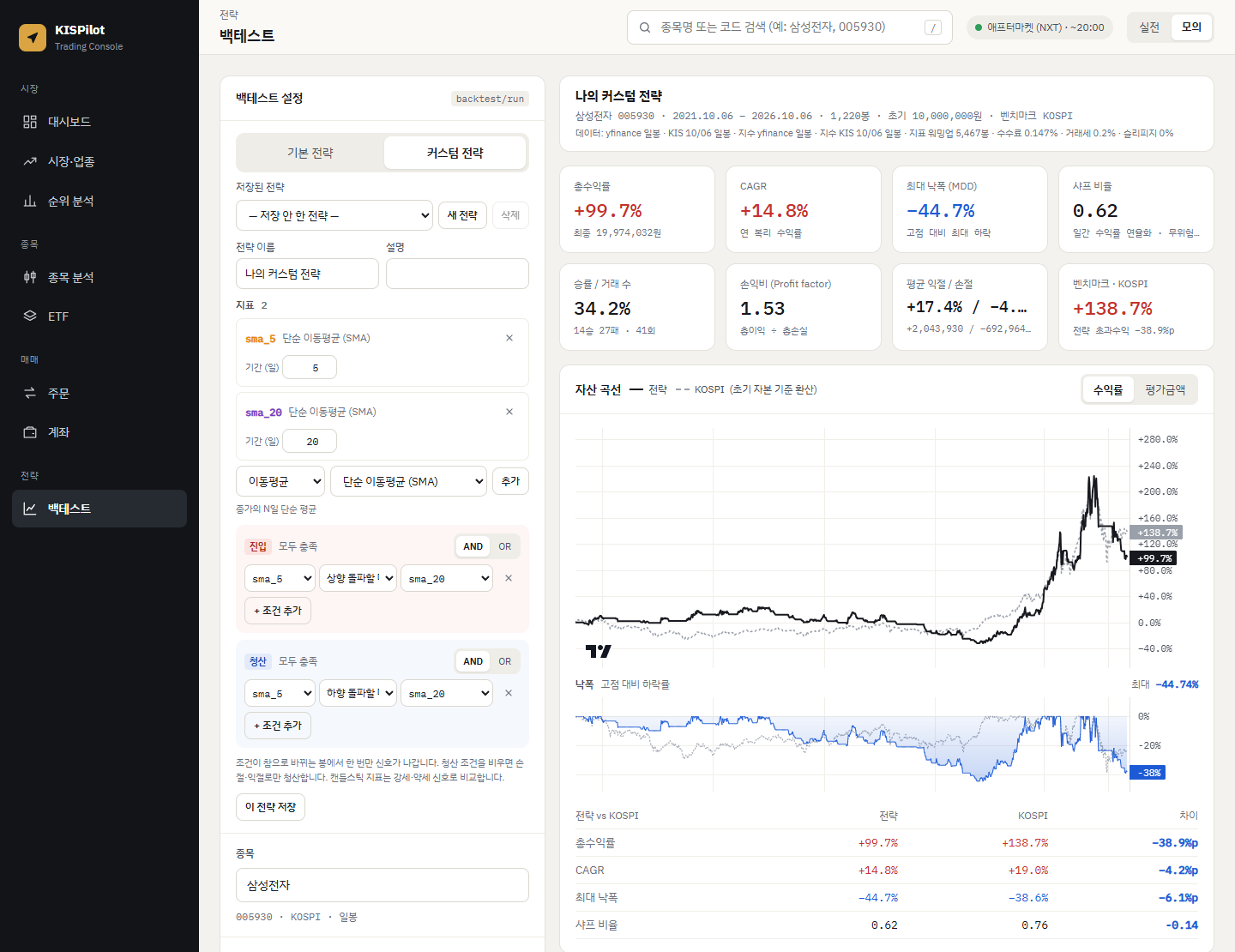The width and height of the screenshot is (1235, 952).
Task: Open 진입 sma_5 left operand dropdown
Action: (x=280, y=578)
